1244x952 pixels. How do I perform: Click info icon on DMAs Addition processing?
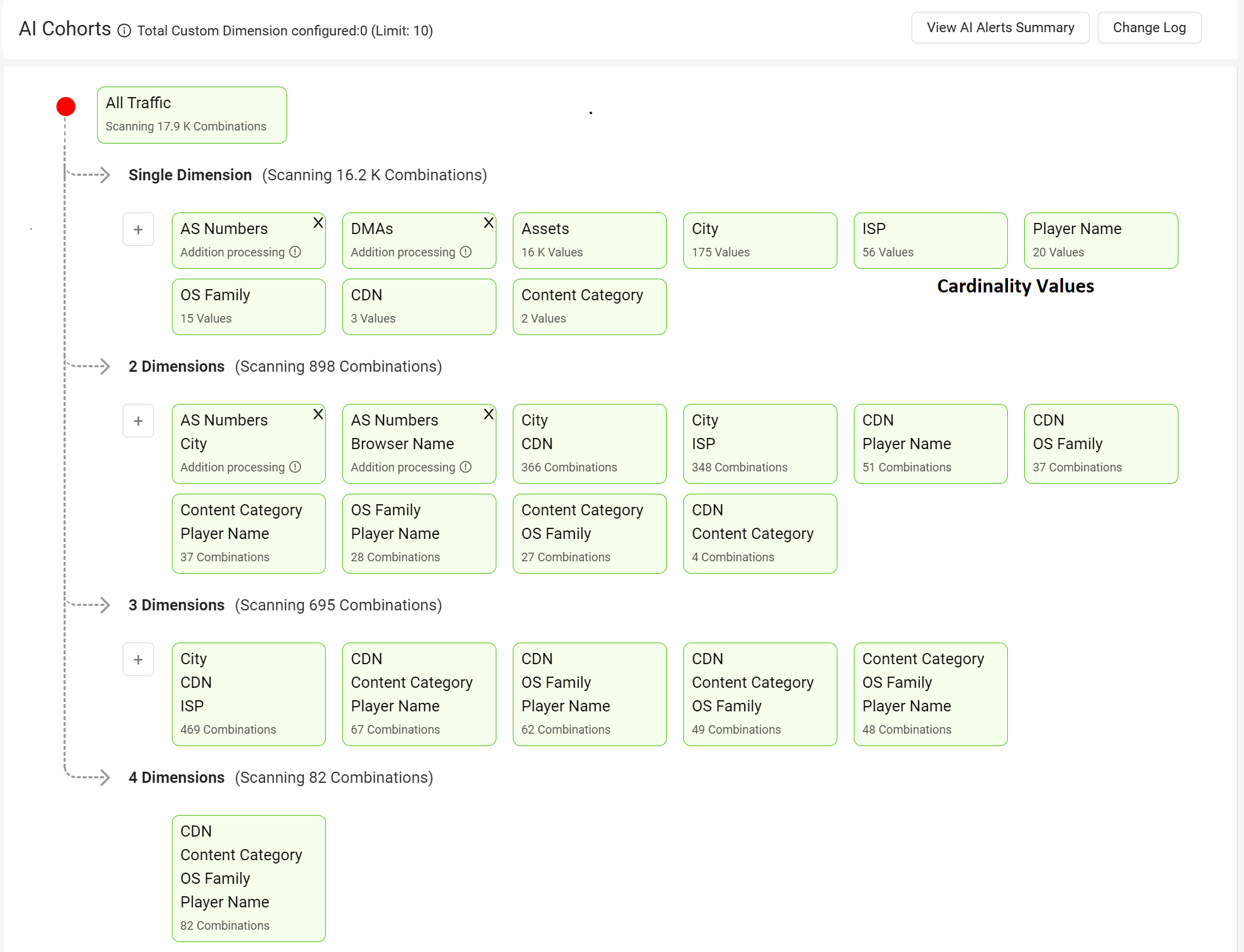(466, 252)
